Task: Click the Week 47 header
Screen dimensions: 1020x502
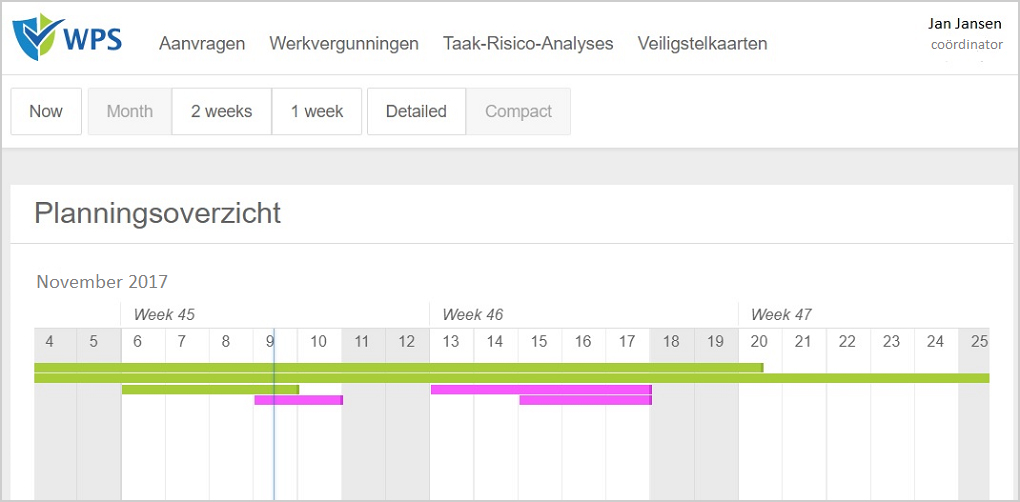Action: point(781,315)
